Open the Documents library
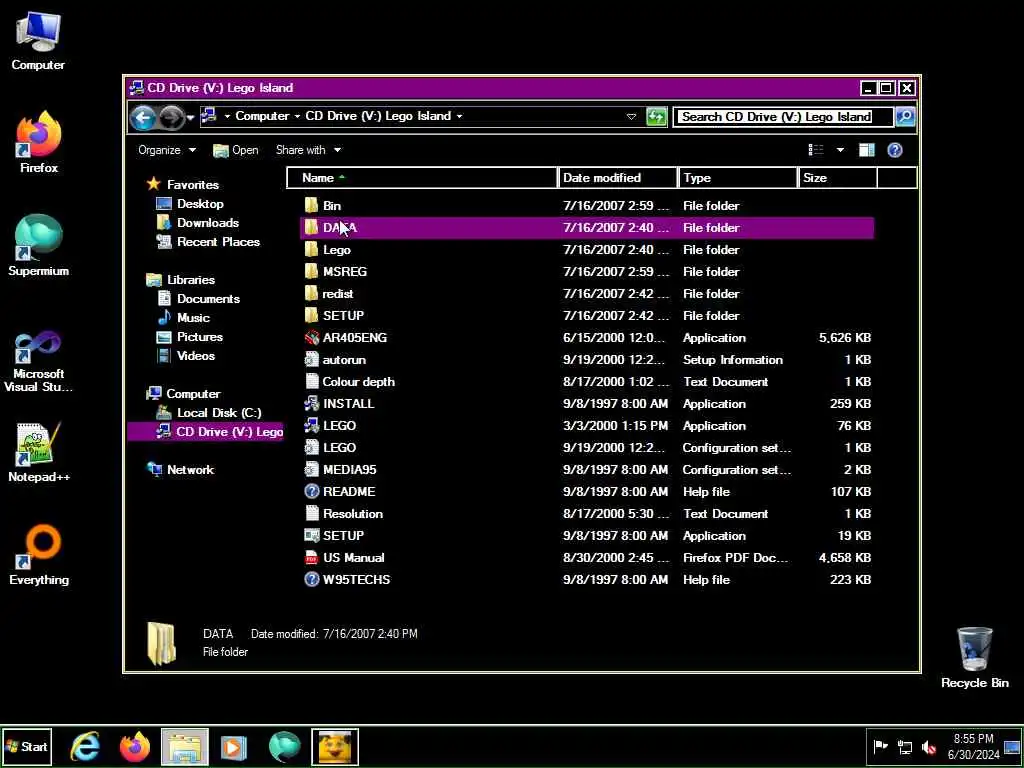The image size is (1024, 768). [x=199, y=298]
